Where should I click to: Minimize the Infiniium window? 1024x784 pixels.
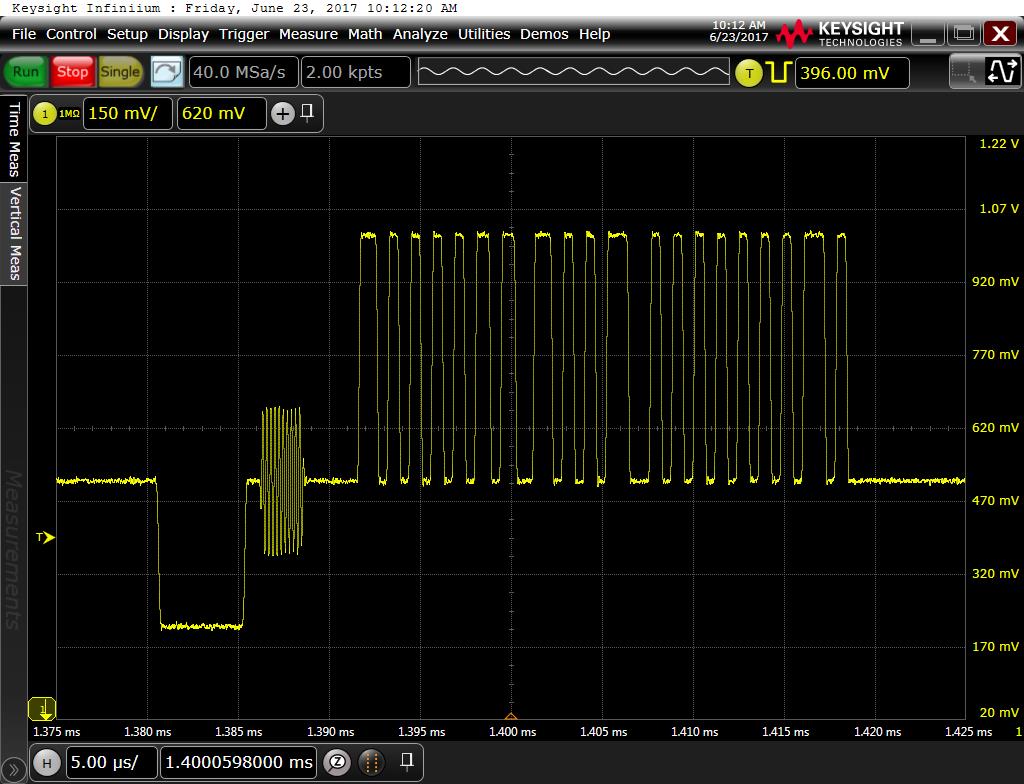click(928, 34)
